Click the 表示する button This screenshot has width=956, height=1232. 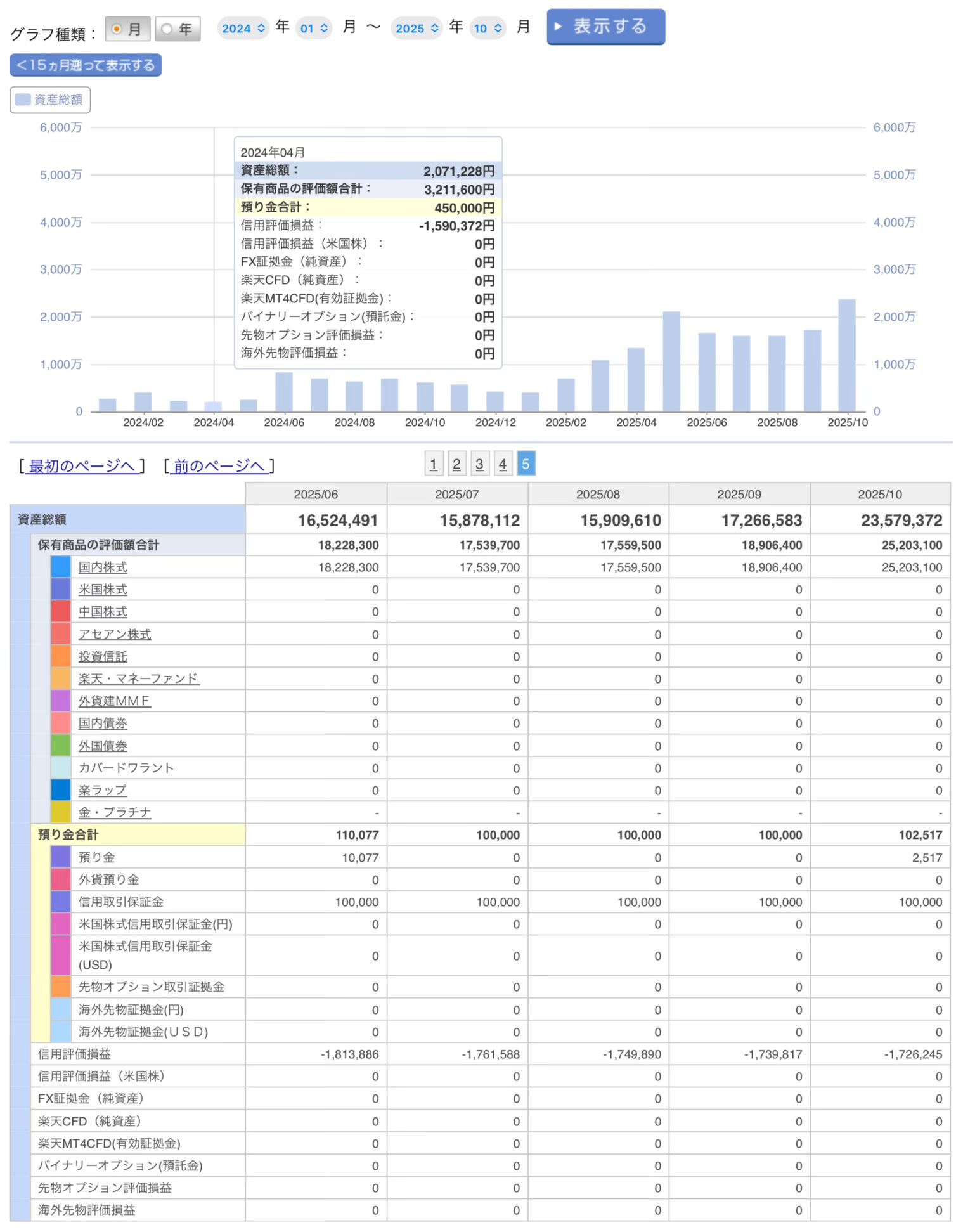pyautogui.click(x=605, y=27)
